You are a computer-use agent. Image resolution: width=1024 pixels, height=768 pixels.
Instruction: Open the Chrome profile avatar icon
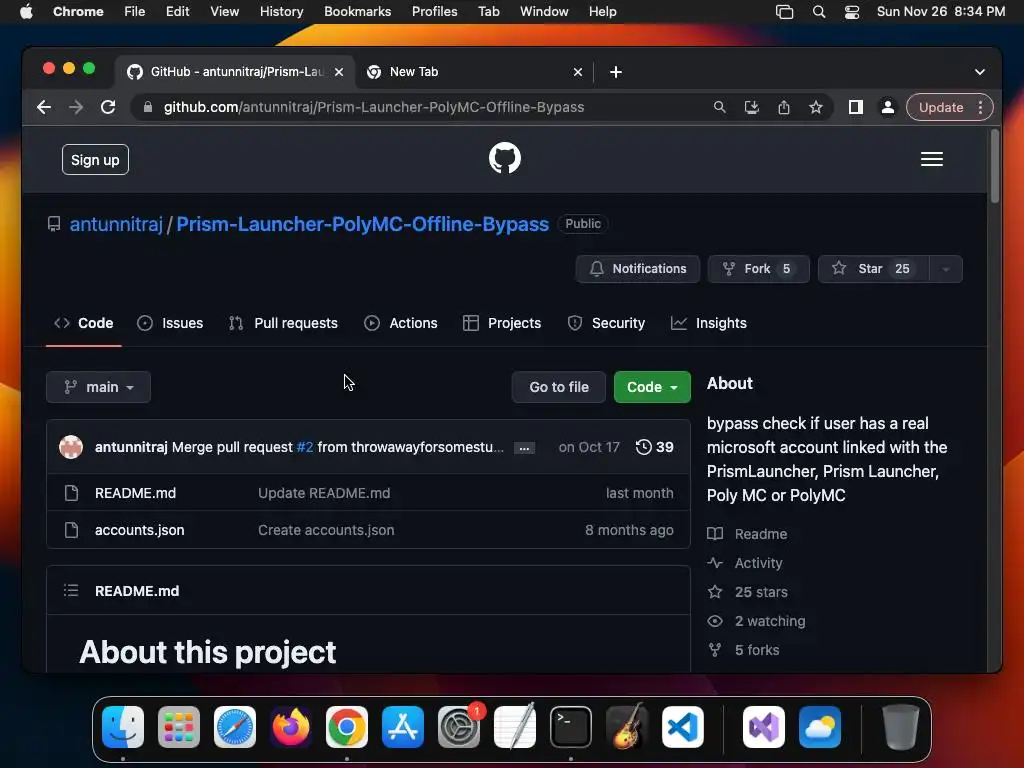[888, 107]
